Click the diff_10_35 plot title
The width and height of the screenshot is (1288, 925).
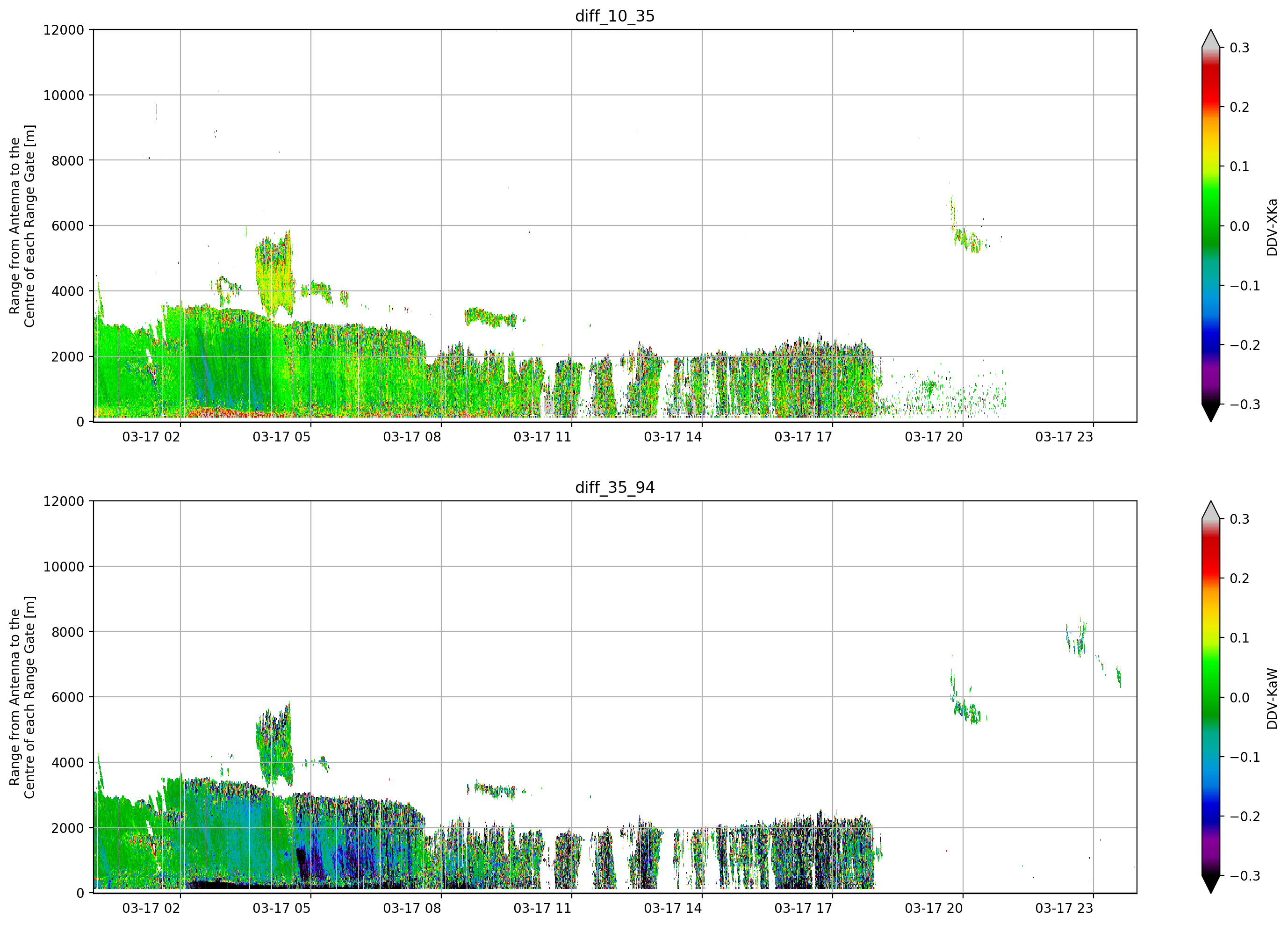(x=614, y=16)
